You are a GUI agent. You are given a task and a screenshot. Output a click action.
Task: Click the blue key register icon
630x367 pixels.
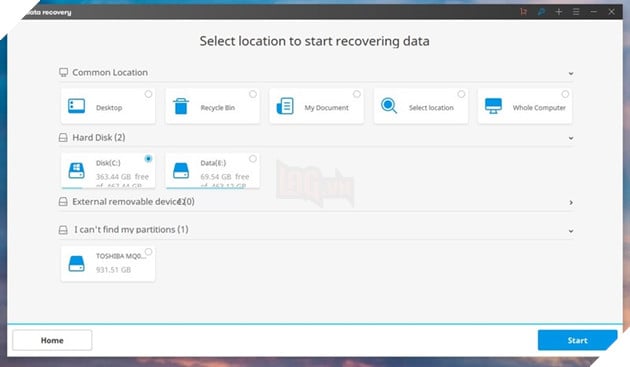tap(541, 12)
